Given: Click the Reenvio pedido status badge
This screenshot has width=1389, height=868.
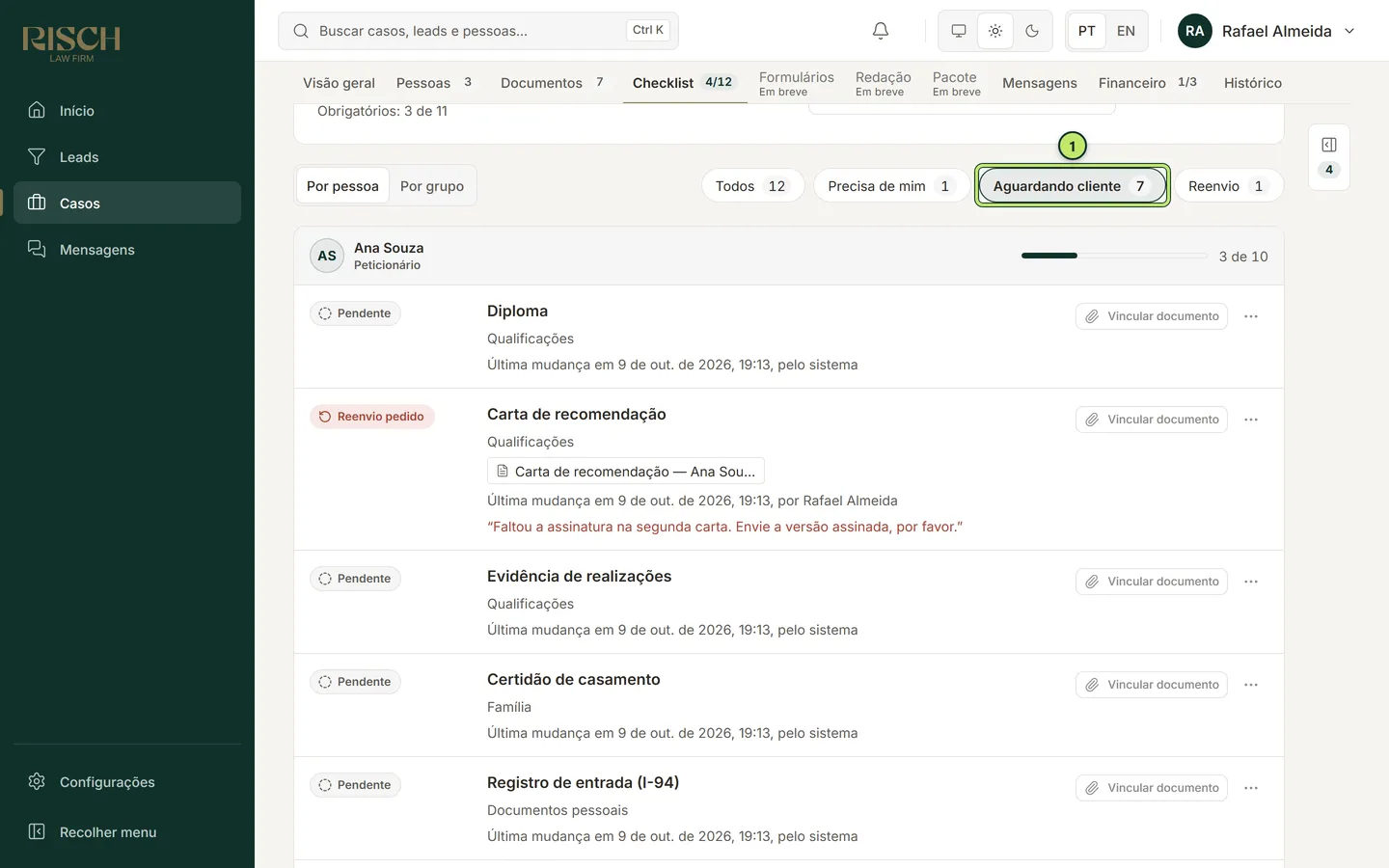Looking at the screenshot, I should [372, 417].
